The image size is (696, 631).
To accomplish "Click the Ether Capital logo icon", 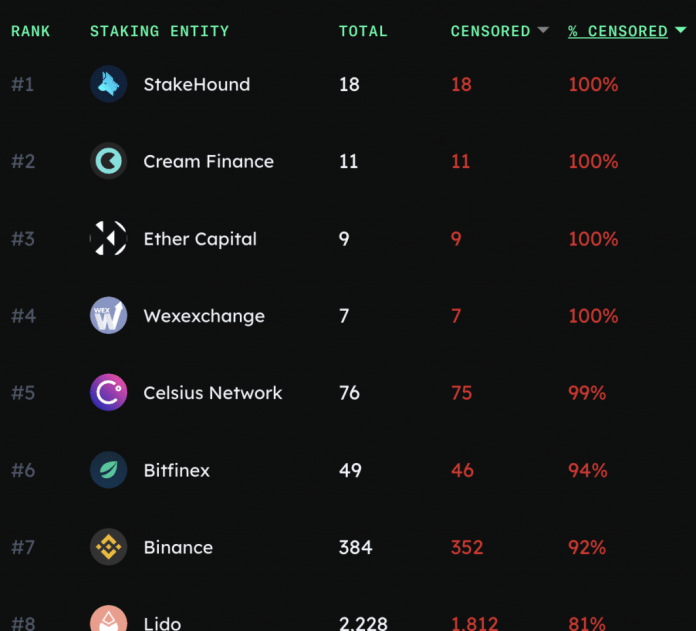I will tap(108, 238).
